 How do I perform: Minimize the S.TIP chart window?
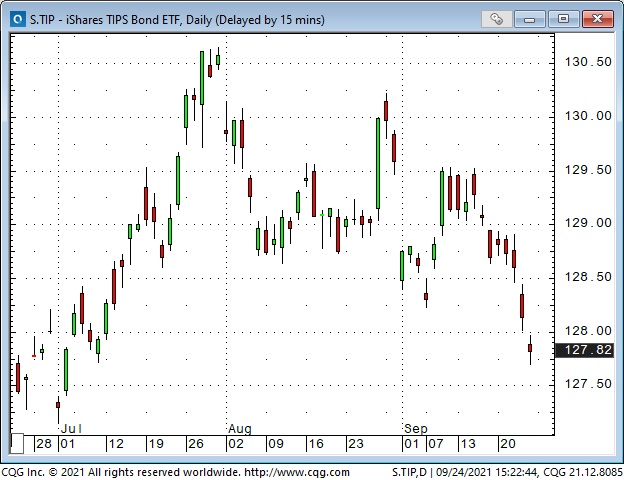[529, 19]
